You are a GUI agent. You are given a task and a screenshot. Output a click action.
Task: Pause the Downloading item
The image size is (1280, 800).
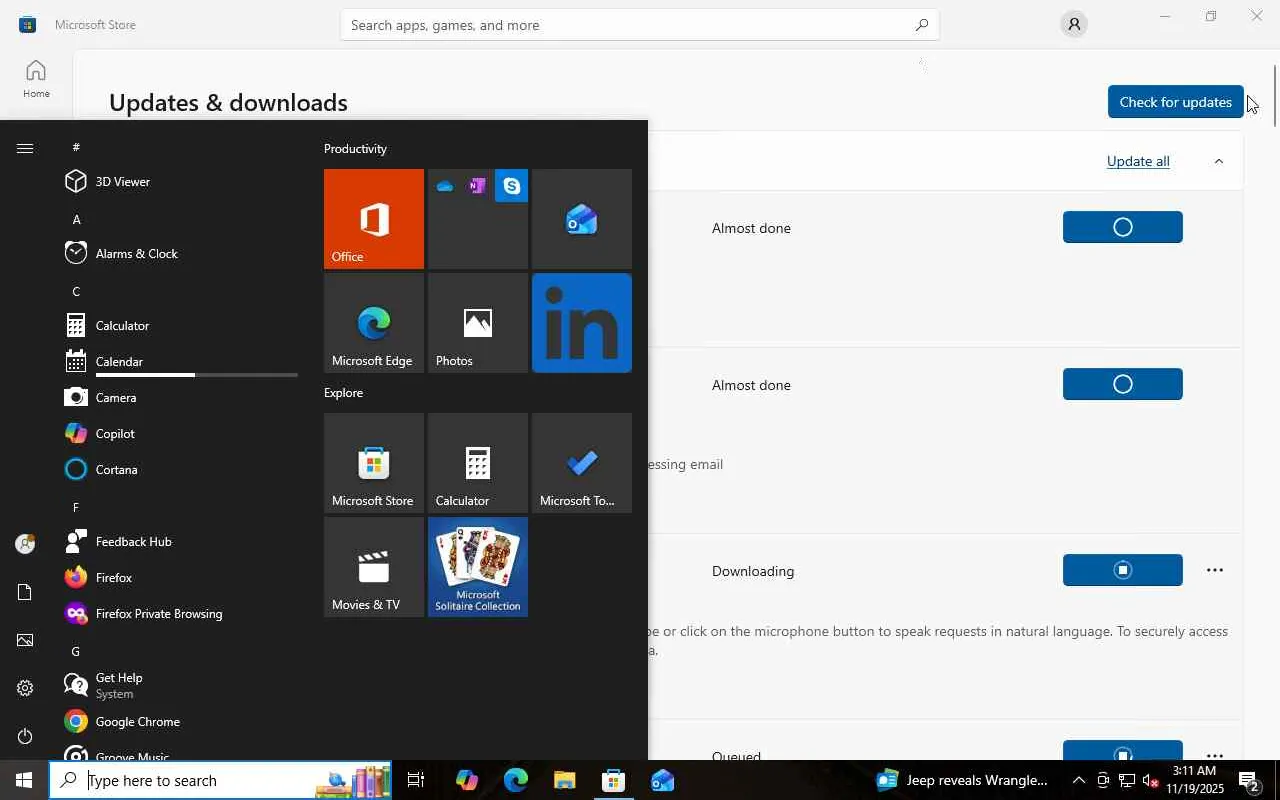click(1123, 570)
